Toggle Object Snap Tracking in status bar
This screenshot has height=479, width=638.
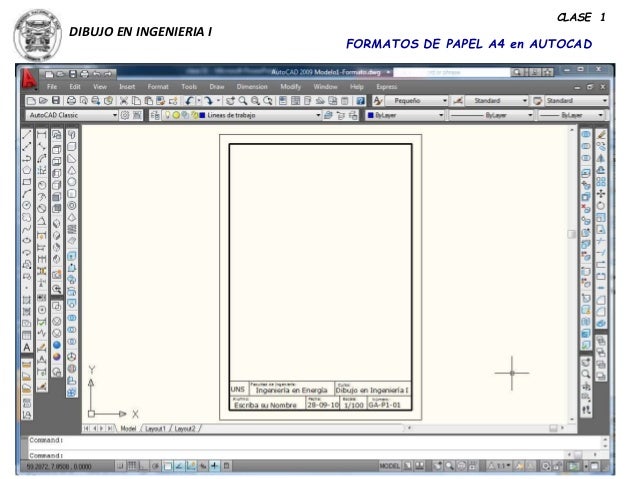pyautogui.click(x=179, y=466)
